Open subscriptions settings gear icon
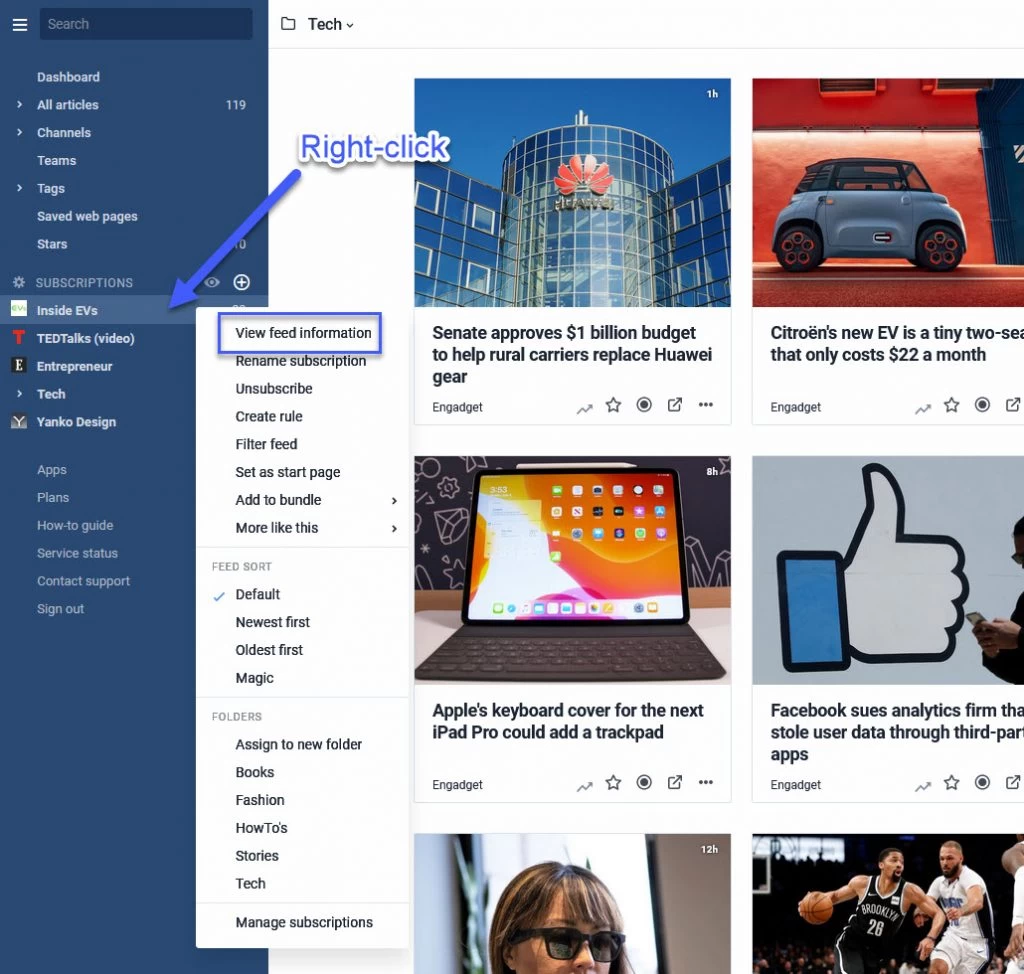This screenshot has height=974, width=1024. pos(18,282)
